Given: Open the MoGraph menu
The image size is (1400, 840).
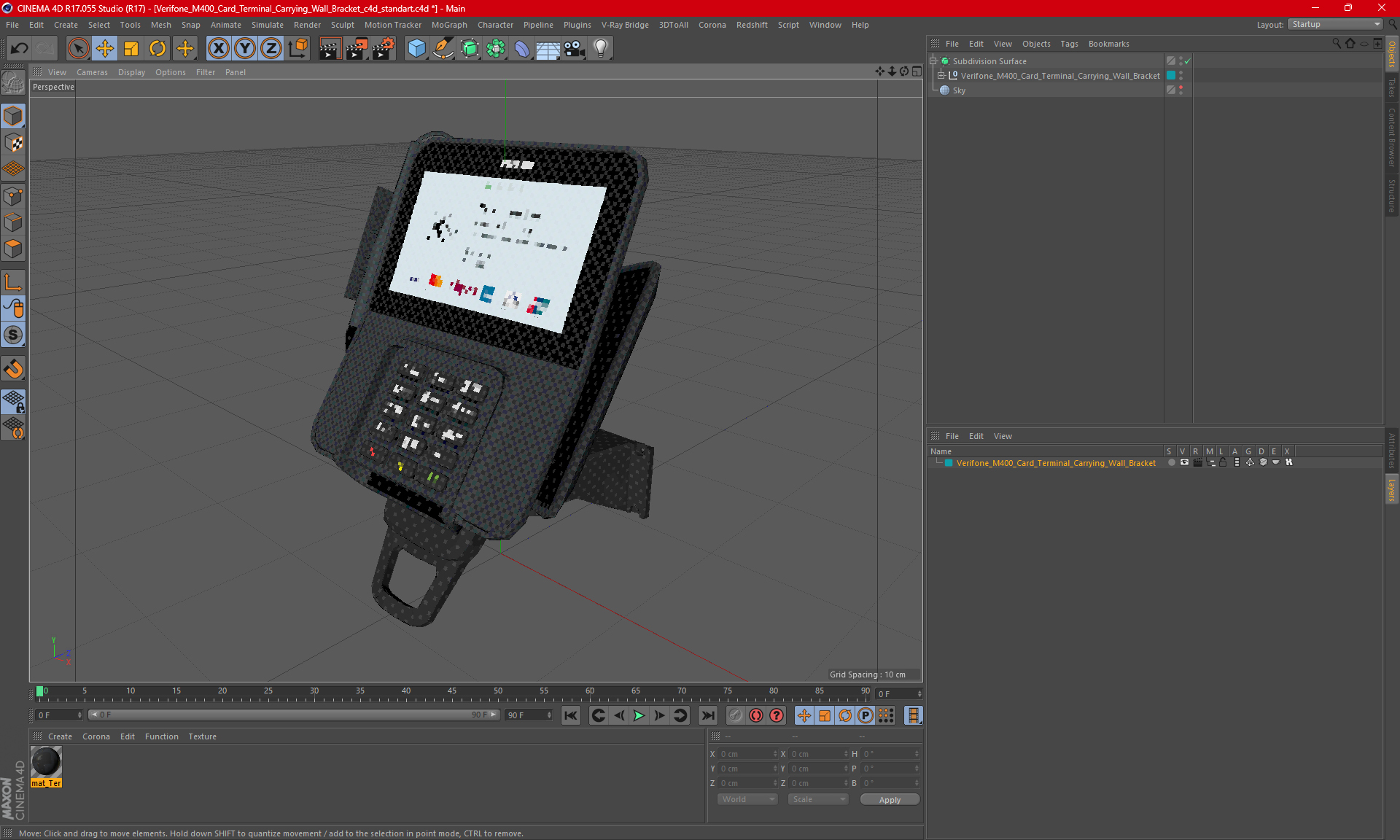Looking at the screenshot, I should tap(449, 25).
